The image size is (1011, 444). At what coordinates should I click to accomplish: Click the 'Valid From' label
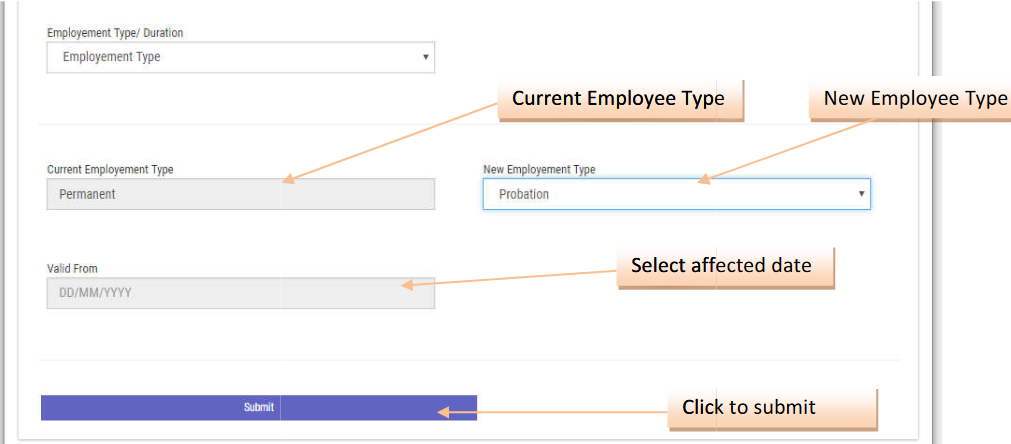pos(72,269)
